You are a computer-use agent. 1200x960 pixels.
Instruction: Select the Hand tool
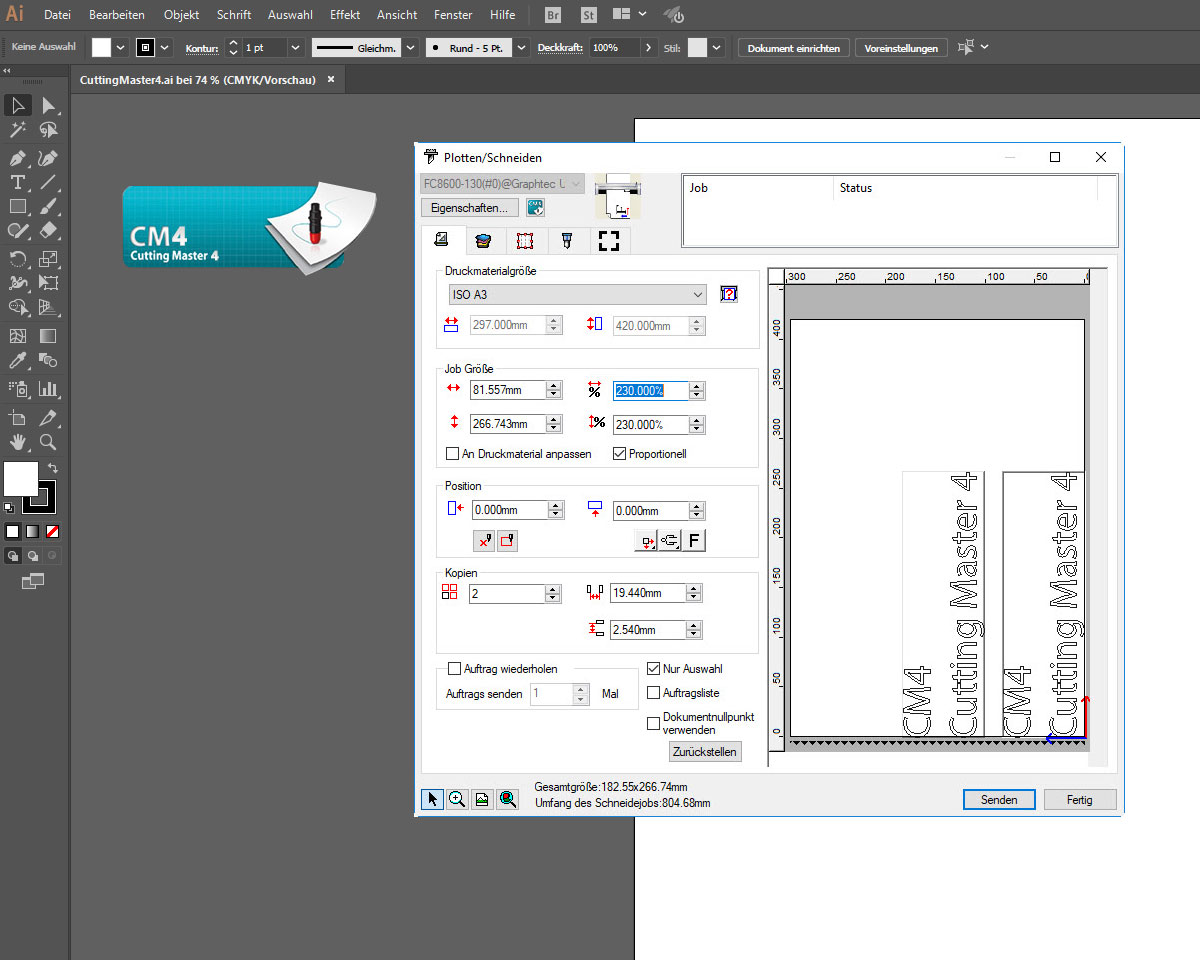click(18, 442)
